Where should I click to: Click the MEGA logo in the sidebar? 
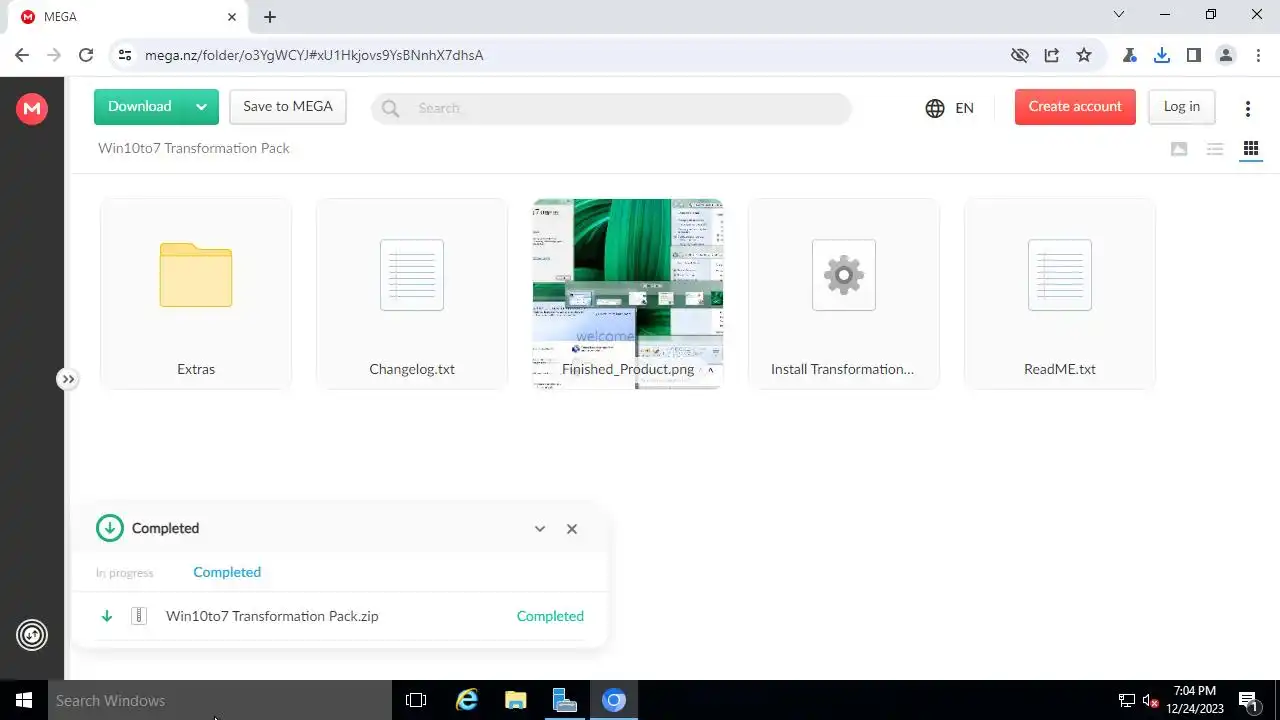[32, 108]
